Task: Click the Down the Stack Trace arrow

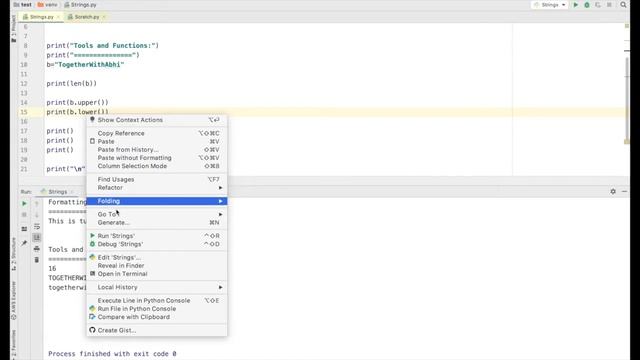Action: [37, 215]
